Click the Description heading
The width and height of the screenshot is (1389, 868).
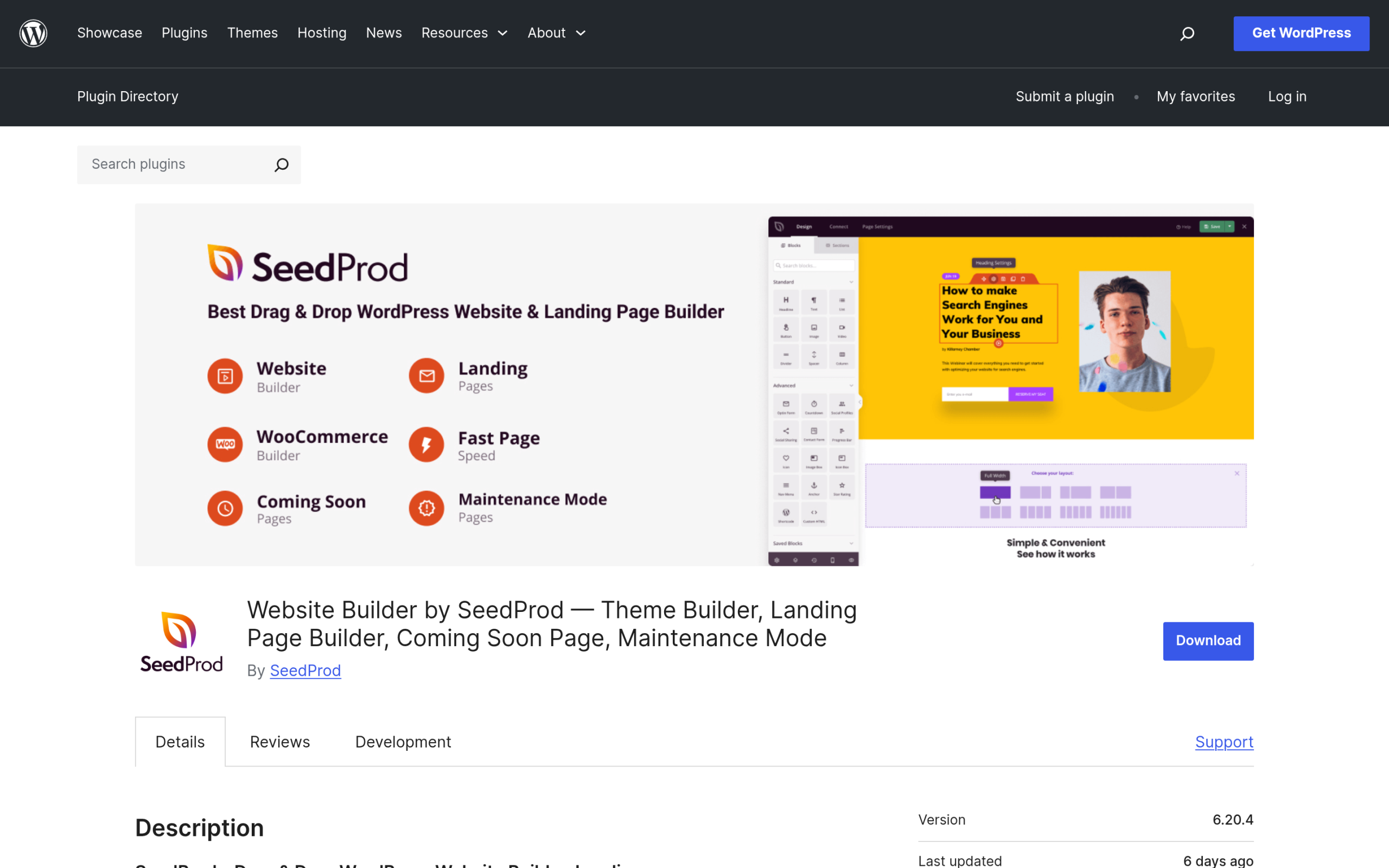click(x=199, y=828)
